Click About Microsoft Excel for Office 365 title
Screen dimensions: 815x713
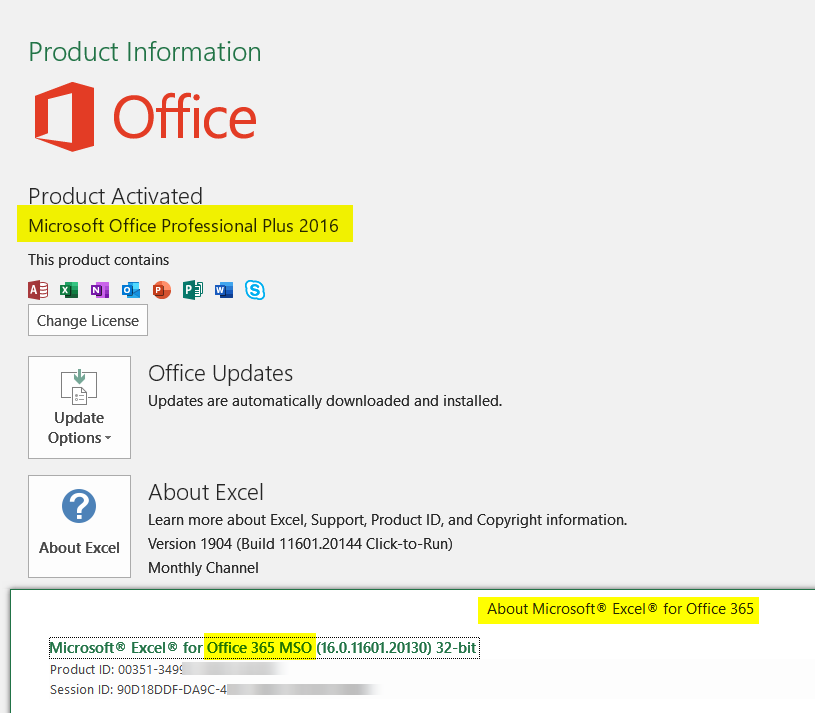tap(620, 609)
